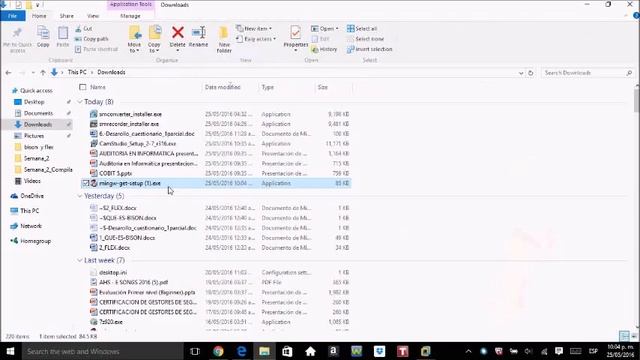Image resolution: width=640 pixels, height=360 pixels.
Task: Open the Store icon on the taskbar
Action: point(287,351)
